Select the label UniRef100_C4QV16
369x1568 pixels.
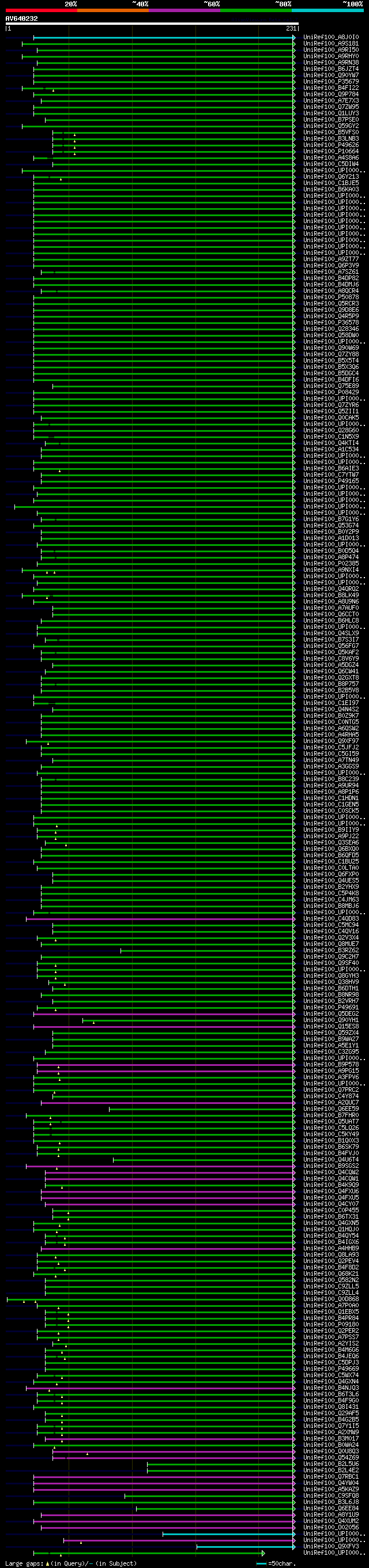coord(332,932)
